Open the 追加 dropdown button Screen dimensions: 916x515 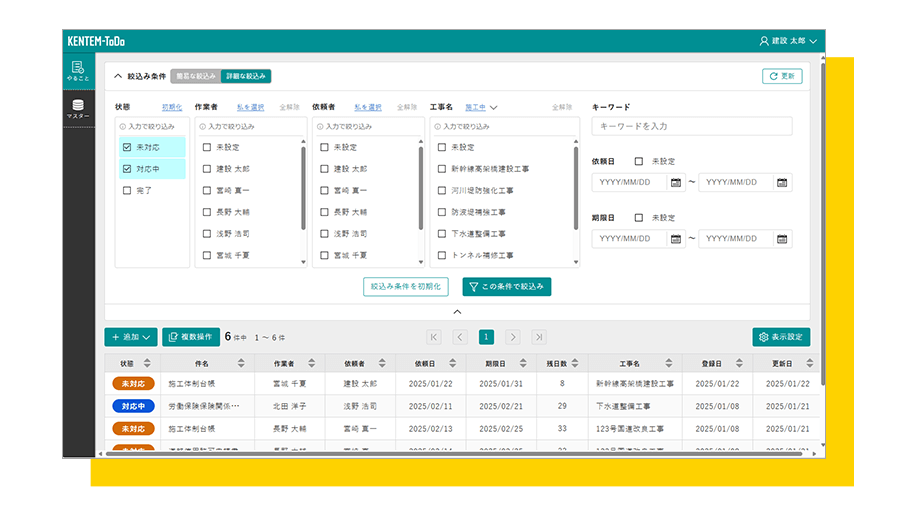pyautogui.click(x=131, y=338)
